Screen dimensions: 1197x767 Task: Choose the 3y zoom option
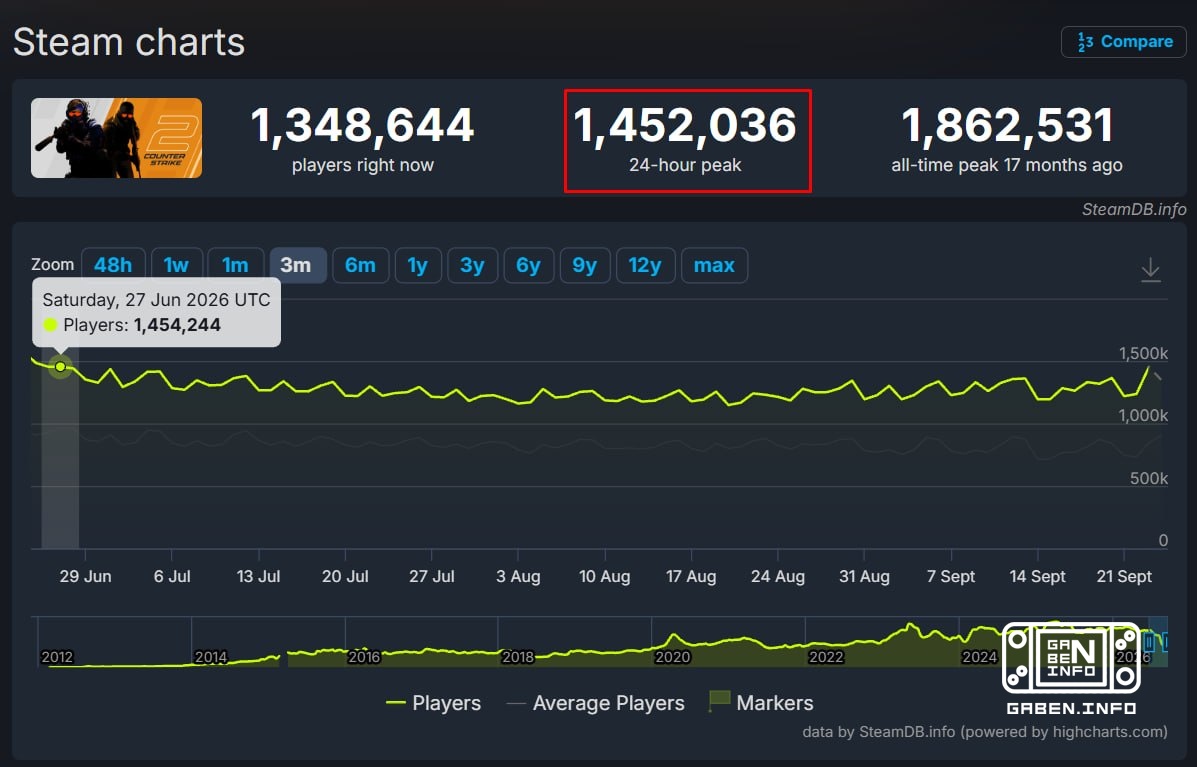coord(473,266)
